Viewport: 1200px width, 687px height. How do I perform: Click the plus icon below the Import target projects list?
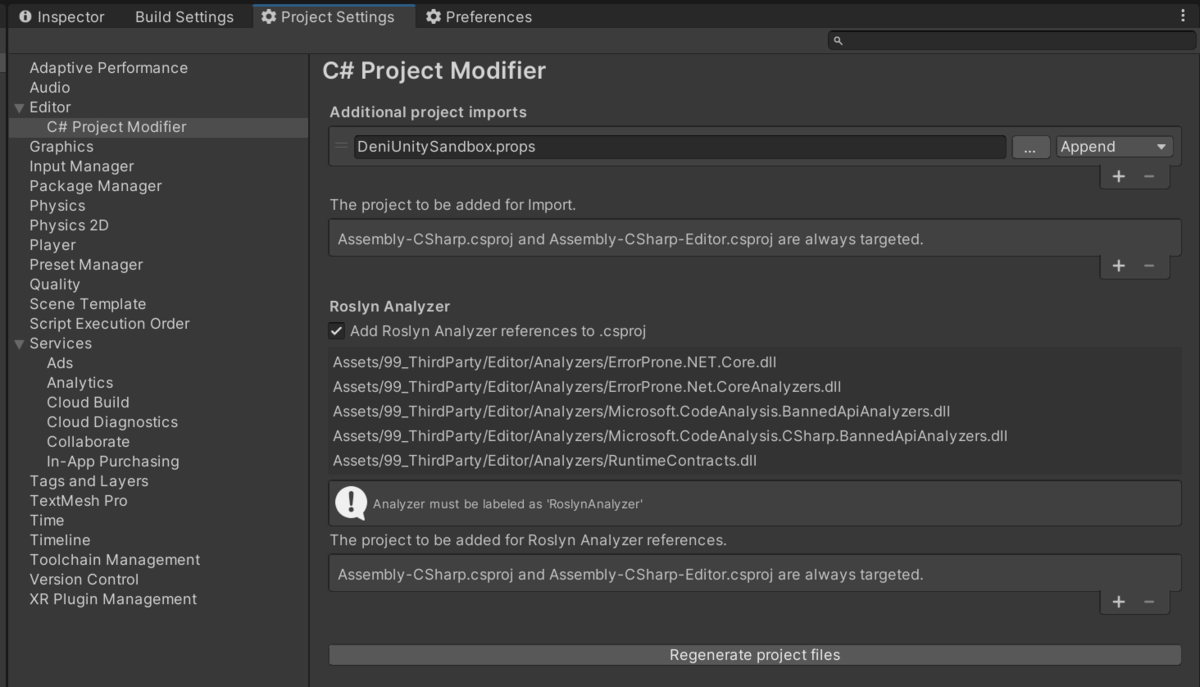1119,265
